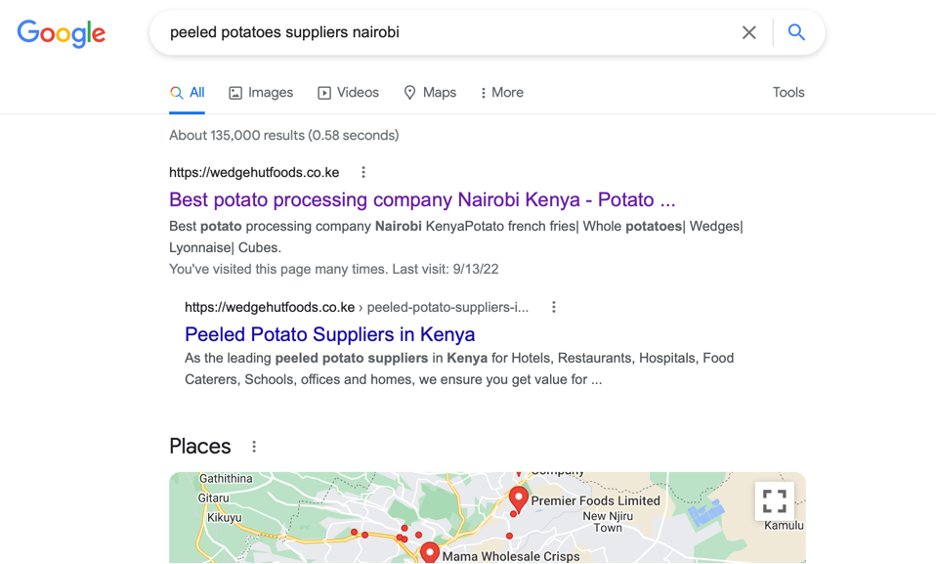Open Best potato processing company Nairobi Kenya link
Viewport: 936px width, 564px height.
[x=422, y=199]
